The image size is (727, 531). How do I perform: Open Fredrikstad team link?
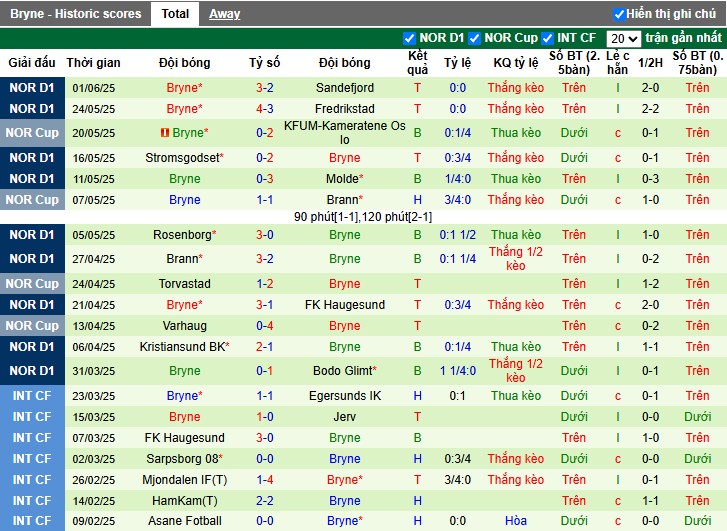click(344, 109)
